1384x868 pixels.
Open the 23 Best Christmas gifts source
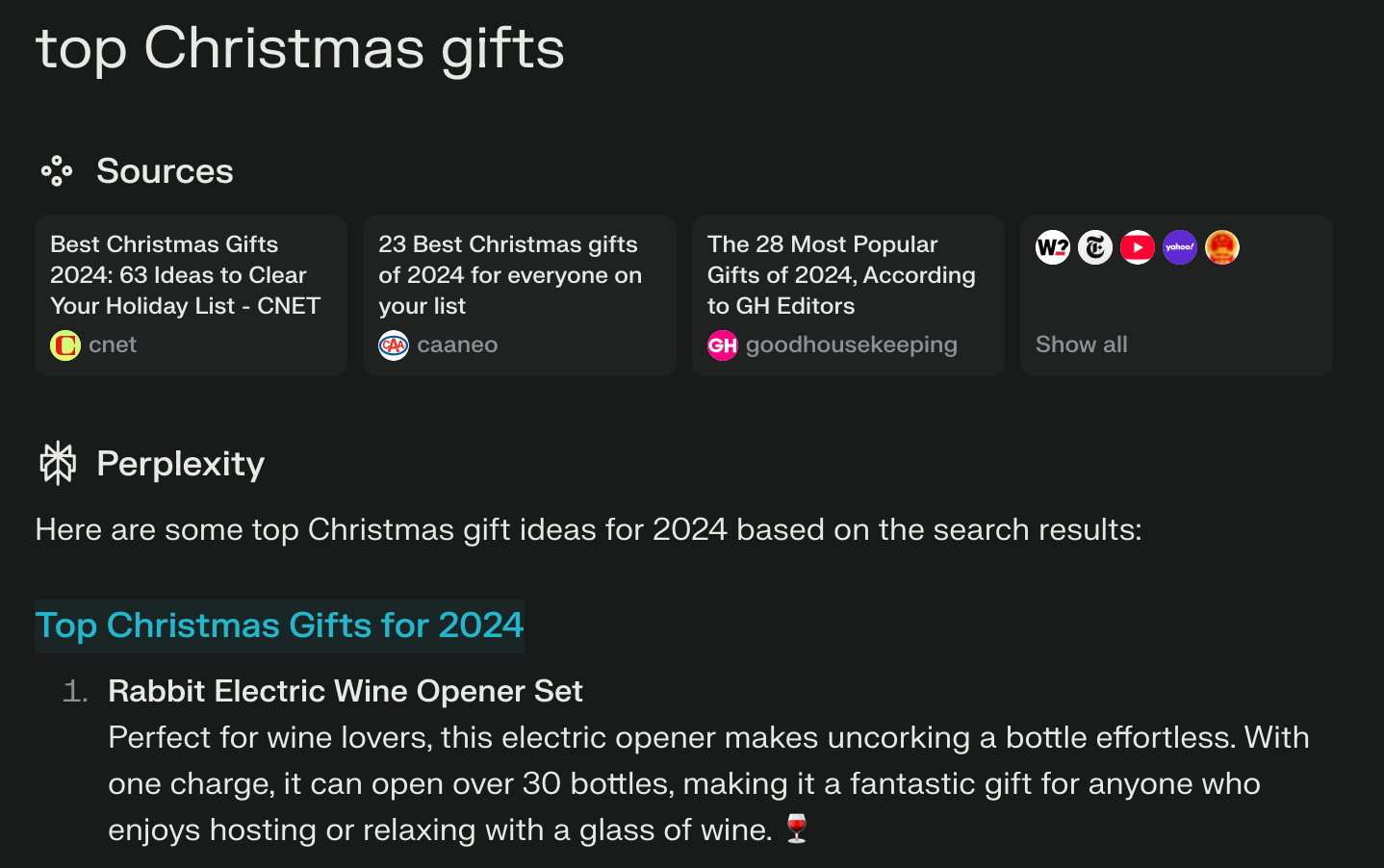510,275
